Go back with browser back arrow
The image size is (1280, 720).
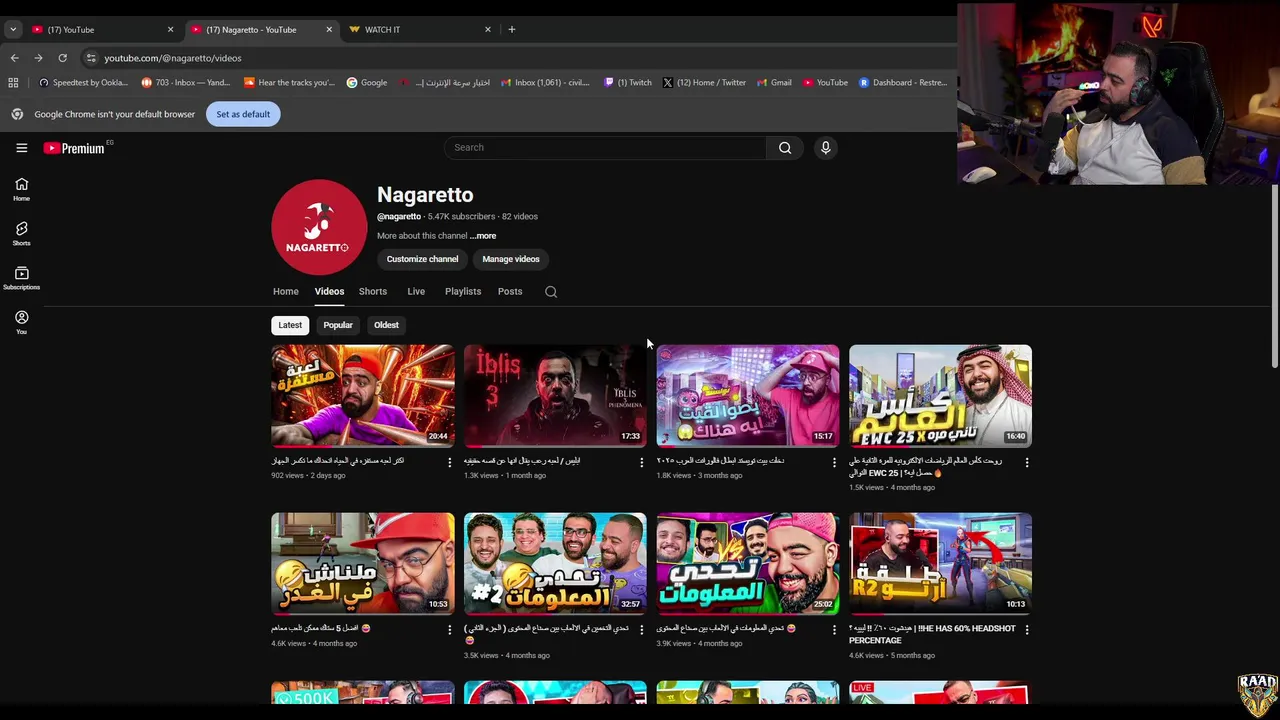coord(14,58)
